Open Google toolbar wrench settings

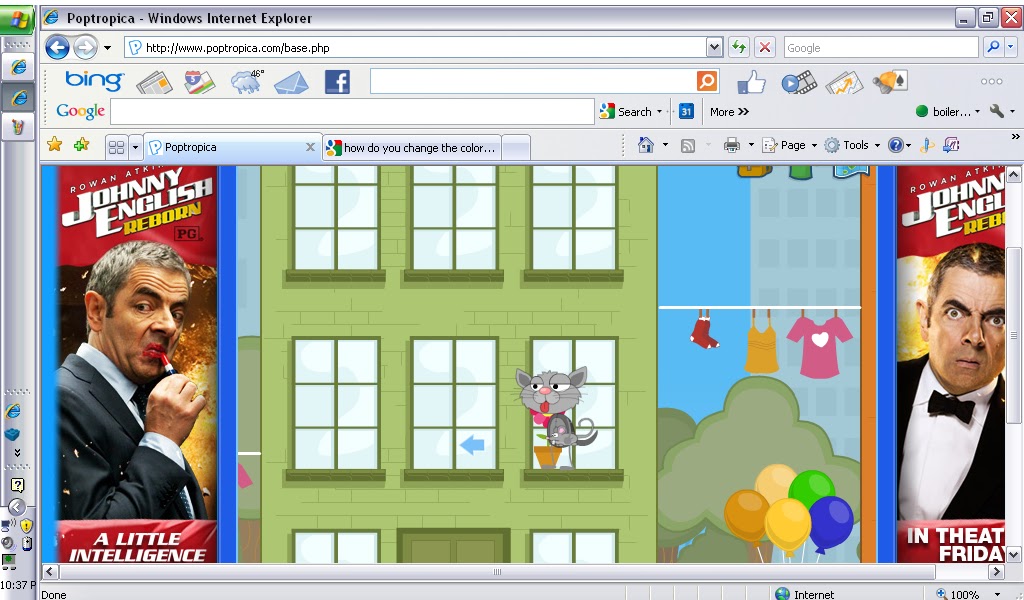(x=997, y=111)
